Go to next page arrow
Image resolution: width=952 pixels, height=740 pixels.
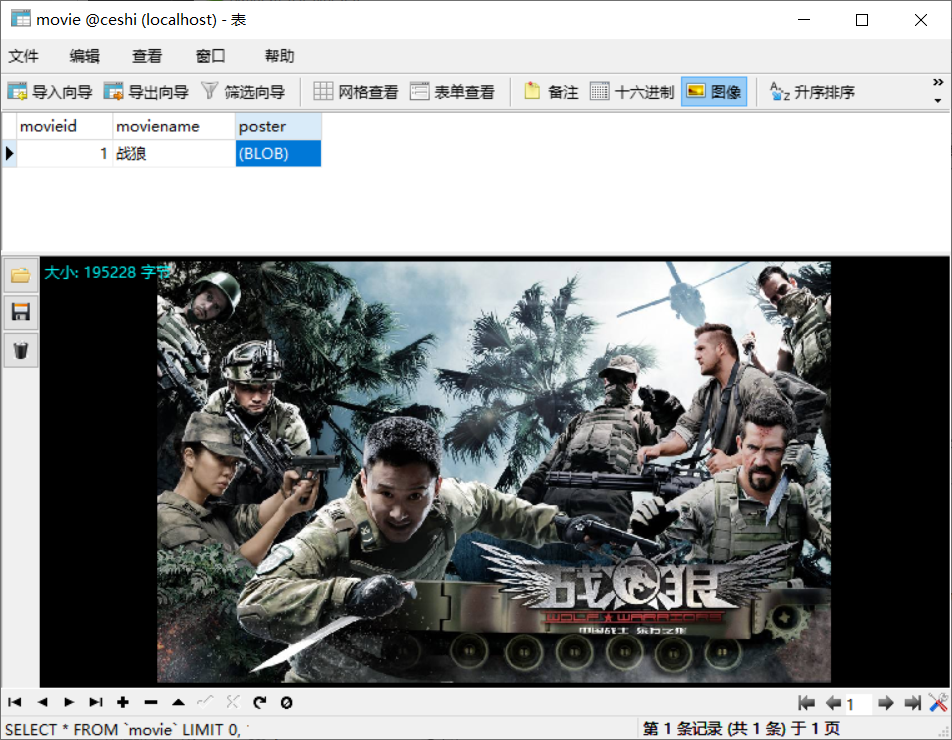pos(886,703)
